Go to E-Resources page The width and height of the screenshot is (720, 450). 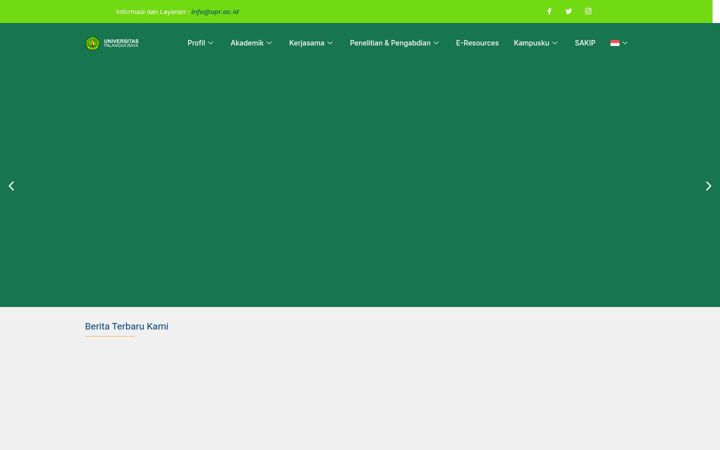[477, 43]
